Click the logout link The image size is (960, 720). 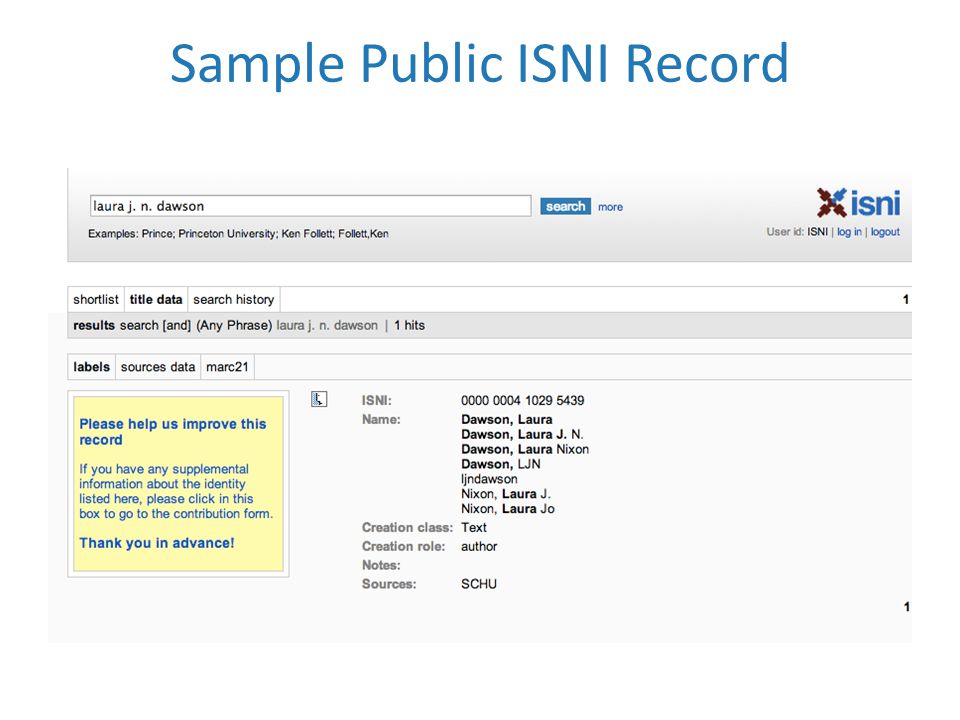point(885,232)
